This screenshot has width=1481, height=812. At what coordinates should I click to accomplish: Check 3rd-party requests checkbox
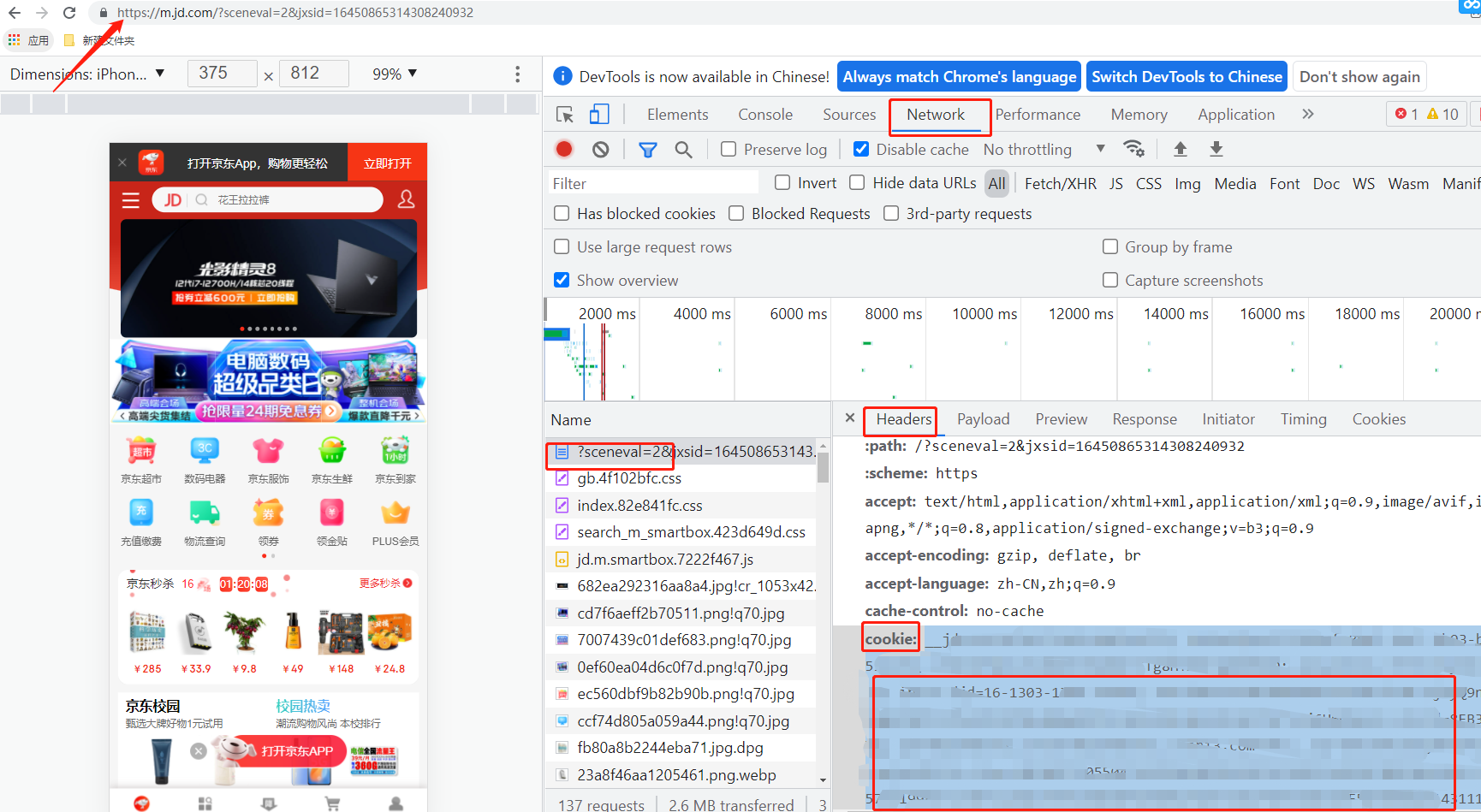[891, 213]
